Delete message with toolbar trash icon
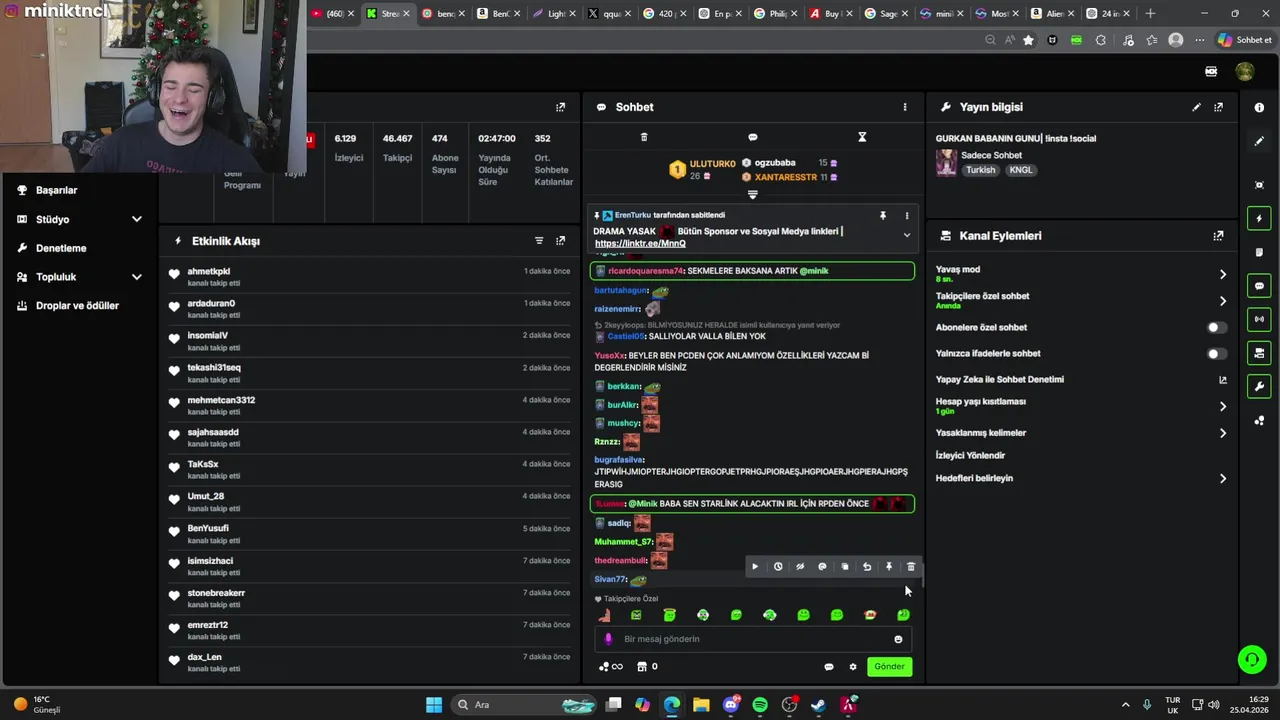The image size is (1280, 720). tap(911, 567)
